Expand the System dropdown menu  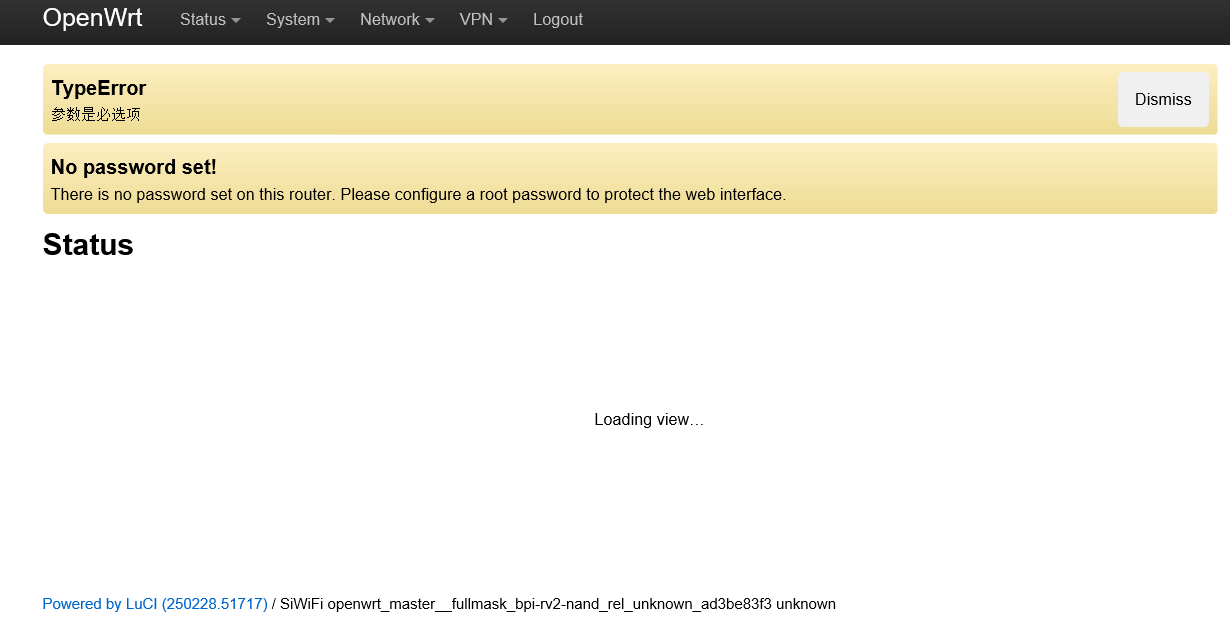click(300, 19)
